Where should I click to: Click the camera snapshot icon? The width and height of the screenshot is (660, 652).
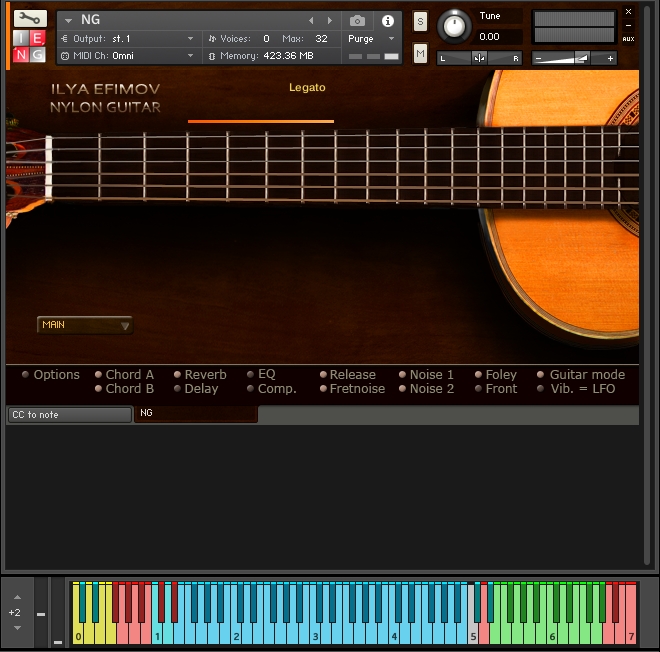click(357, 20)
